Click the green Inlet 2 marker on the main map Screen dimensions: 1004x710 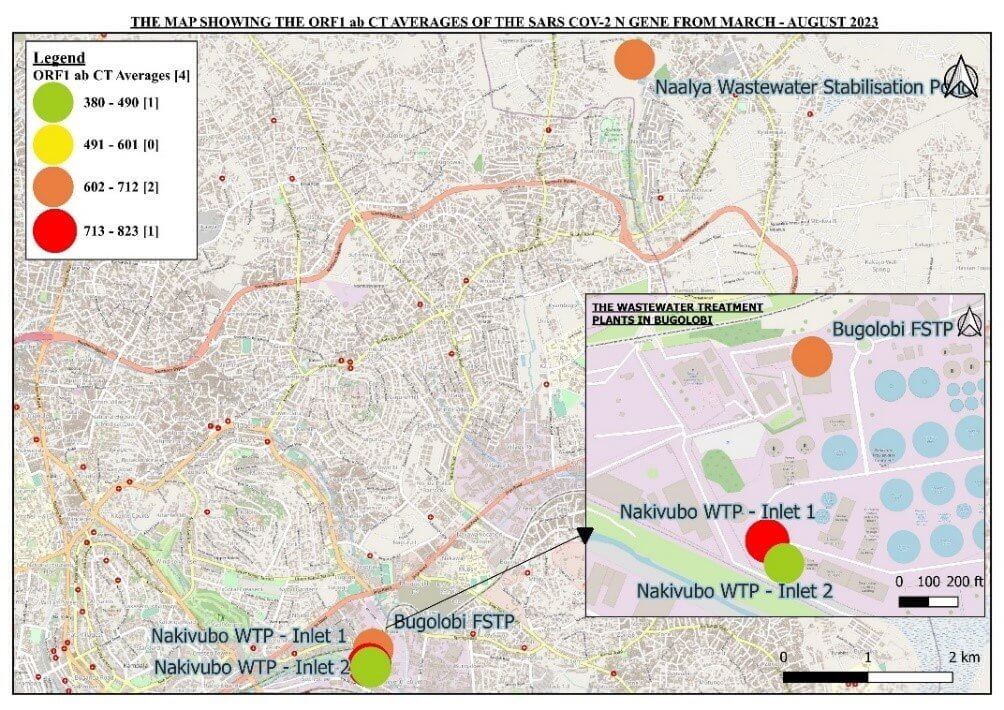coord(371,667)
